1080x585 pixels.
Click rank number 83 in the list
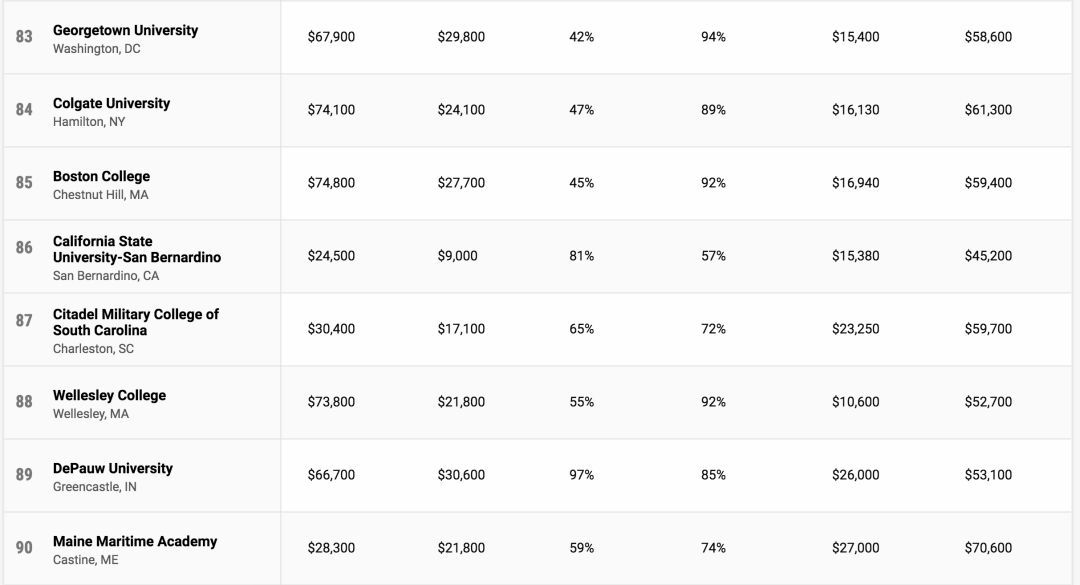pyautogui.click(x=24, y=37)
